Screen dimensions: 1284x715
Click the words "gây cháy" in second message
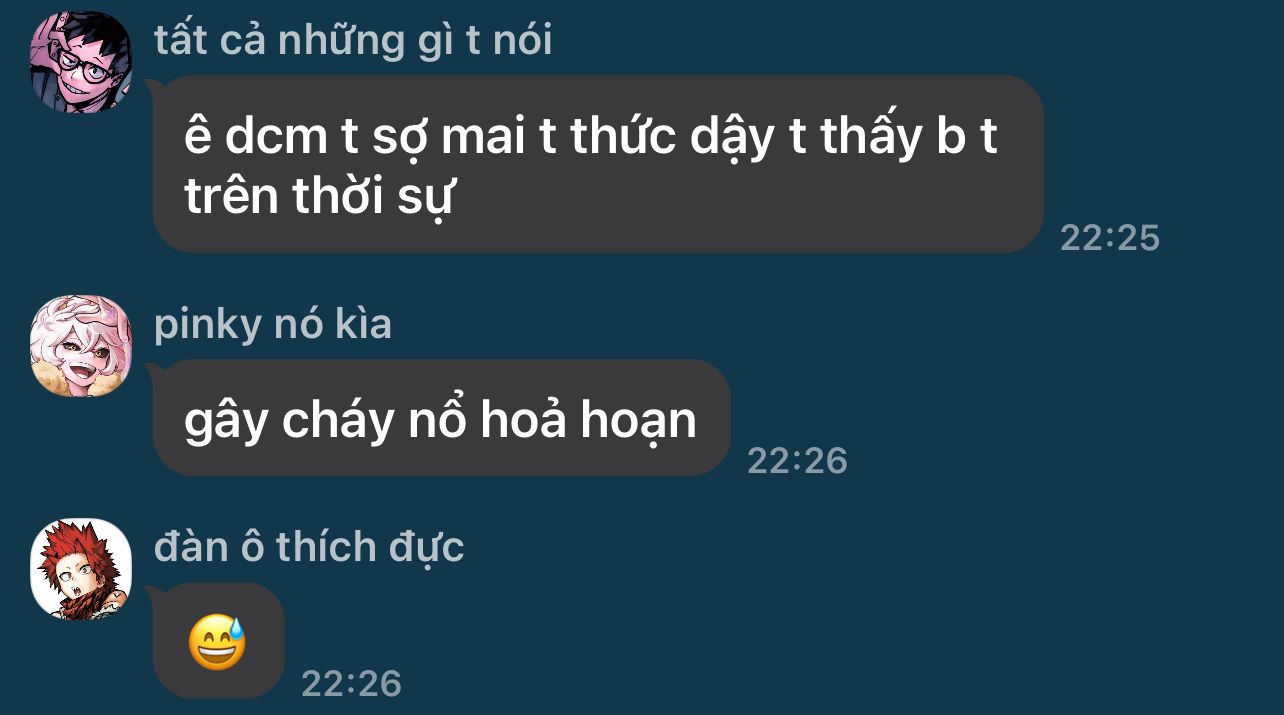coord(289,421)
